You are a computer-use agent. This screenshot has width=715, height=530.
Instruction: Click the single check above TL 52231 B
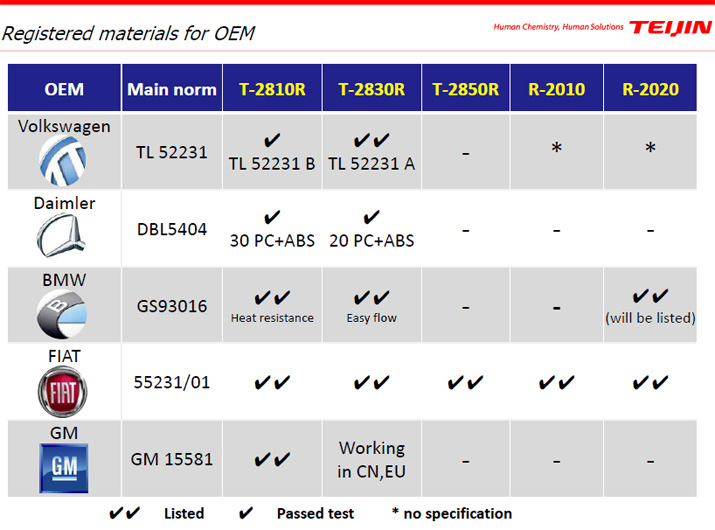[272, 140]
